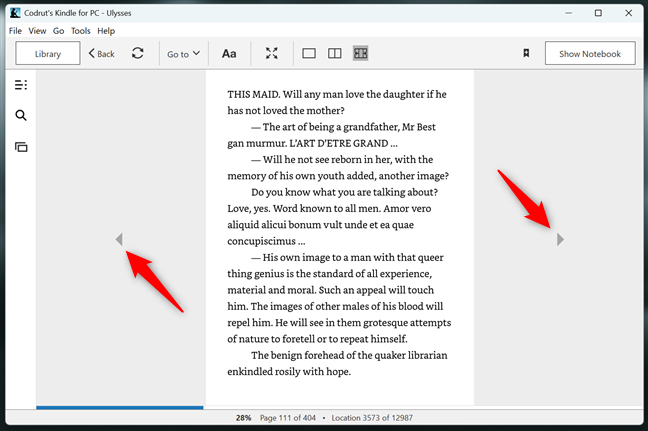The width and height of the screenshot is (648, 431).
Task: Sync the book with refresh icon
Action: [x=138, y=53]
